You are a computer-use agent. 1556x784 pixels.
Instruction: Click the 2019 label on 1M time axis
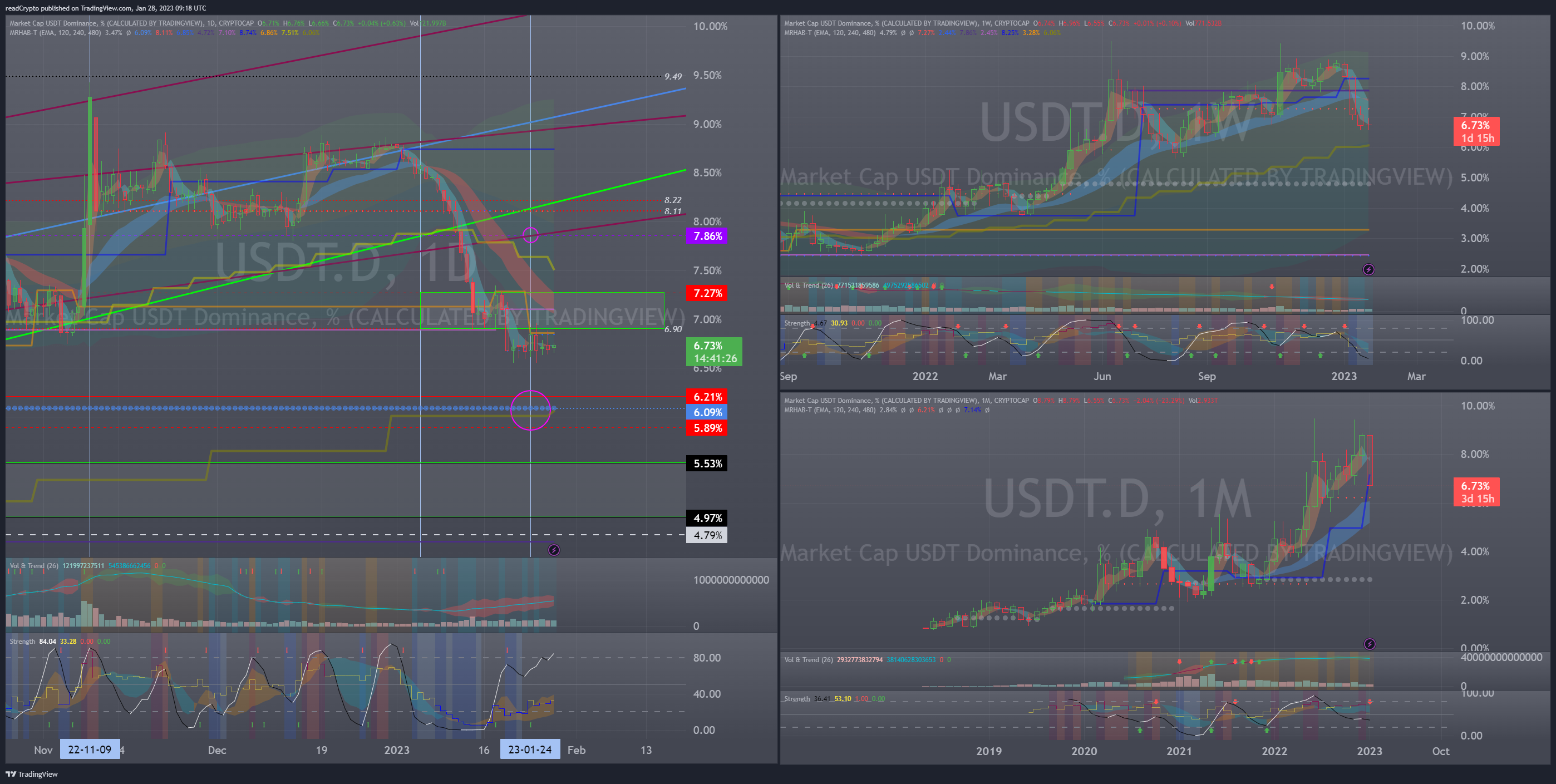(x=989, y=751)
